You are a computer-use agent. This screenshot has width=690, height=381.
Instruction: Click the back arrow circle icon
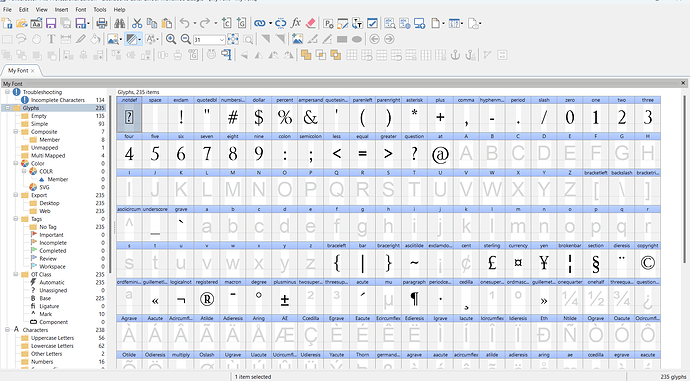(x=374, y=39)
